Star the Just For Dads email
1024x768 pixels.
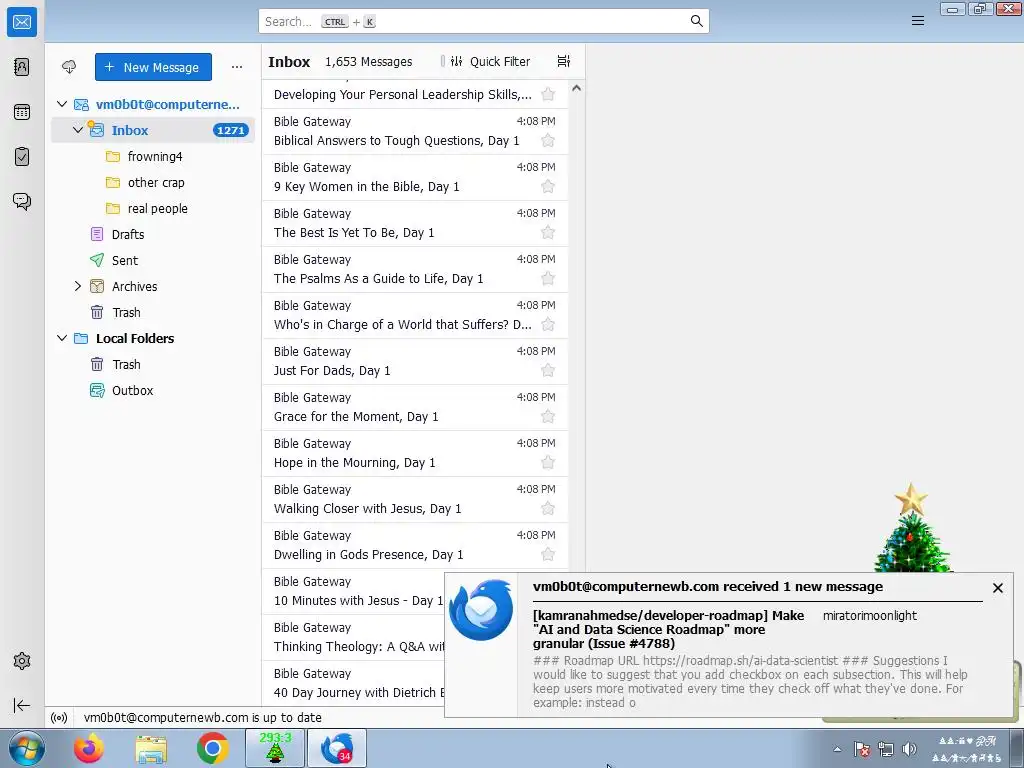pyautogui.click(x=548, y=371)
